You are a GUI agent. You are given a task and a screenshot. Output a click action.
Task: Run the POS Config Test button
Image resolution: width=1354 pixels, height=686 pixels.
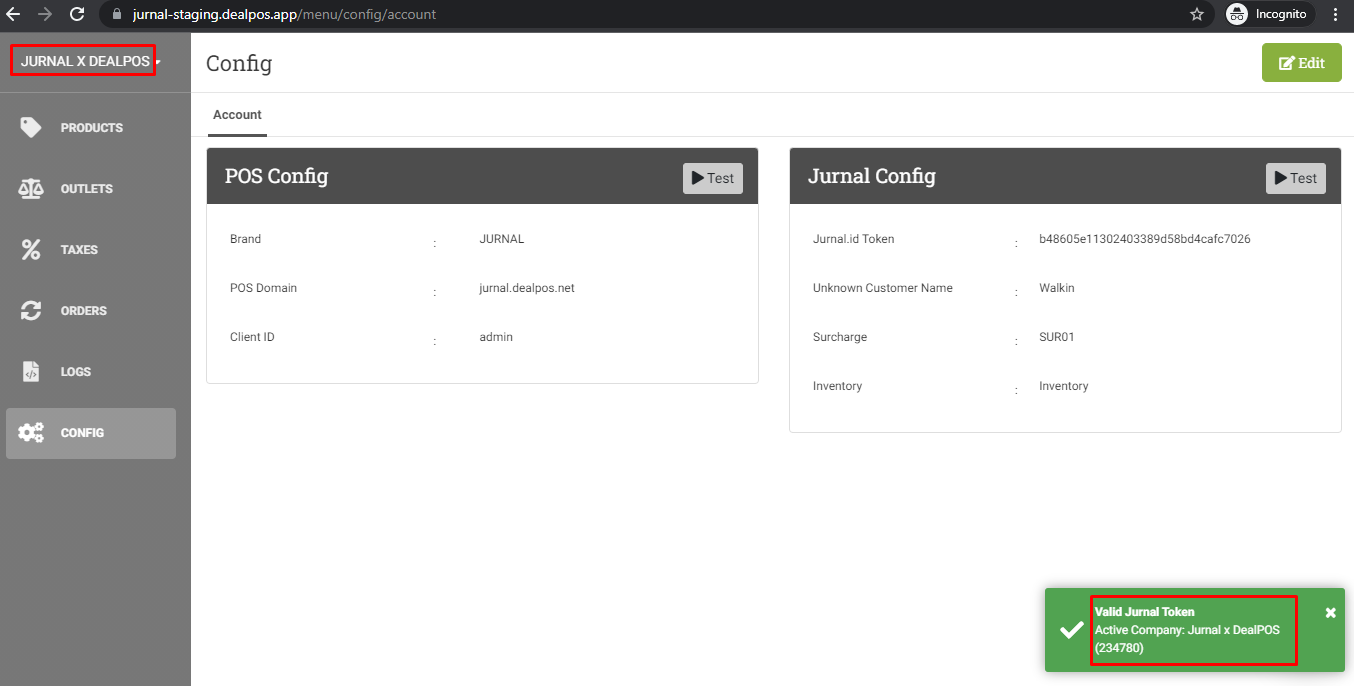(712, 178)
